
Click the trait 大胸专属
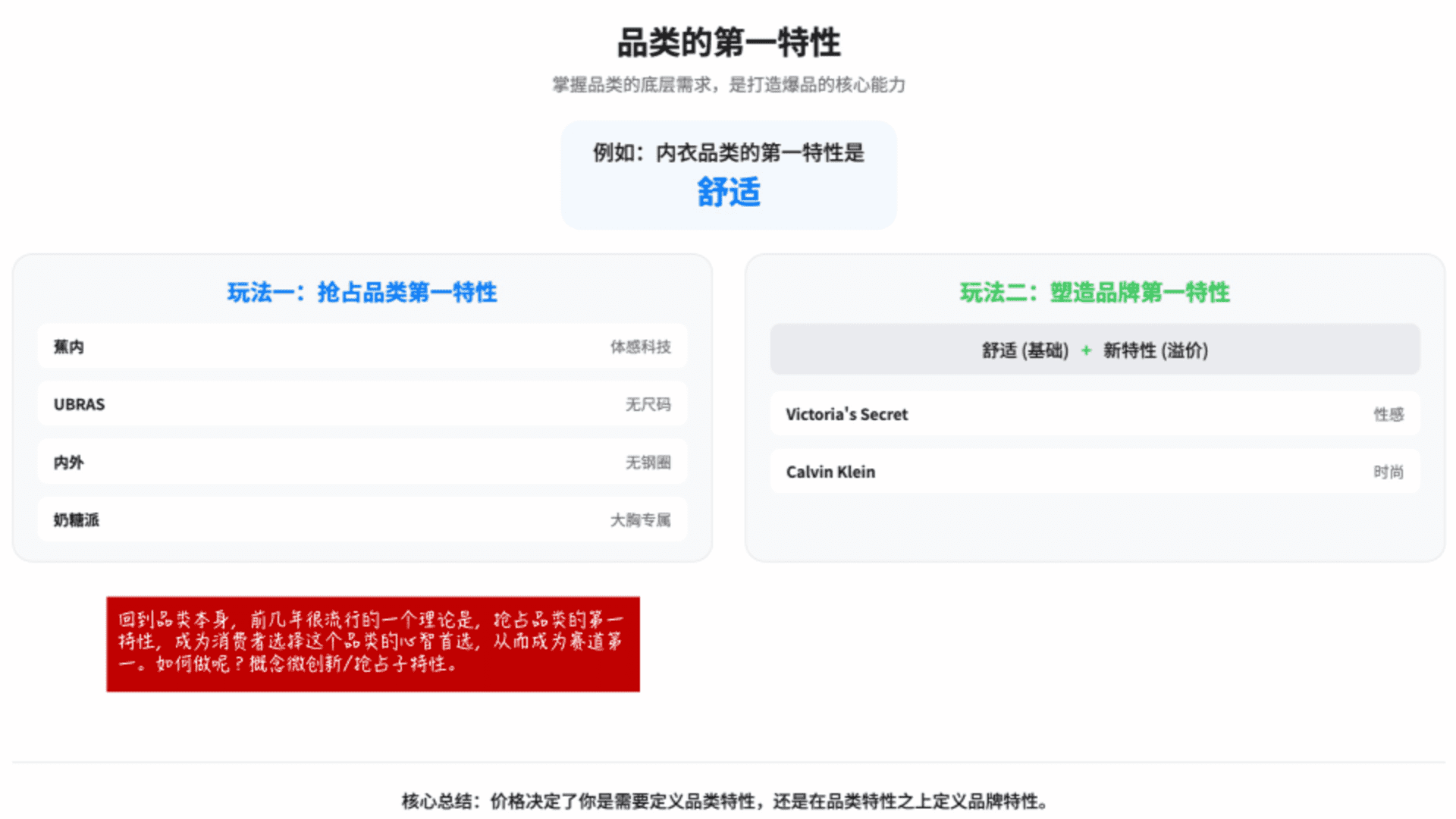[640, 519]
